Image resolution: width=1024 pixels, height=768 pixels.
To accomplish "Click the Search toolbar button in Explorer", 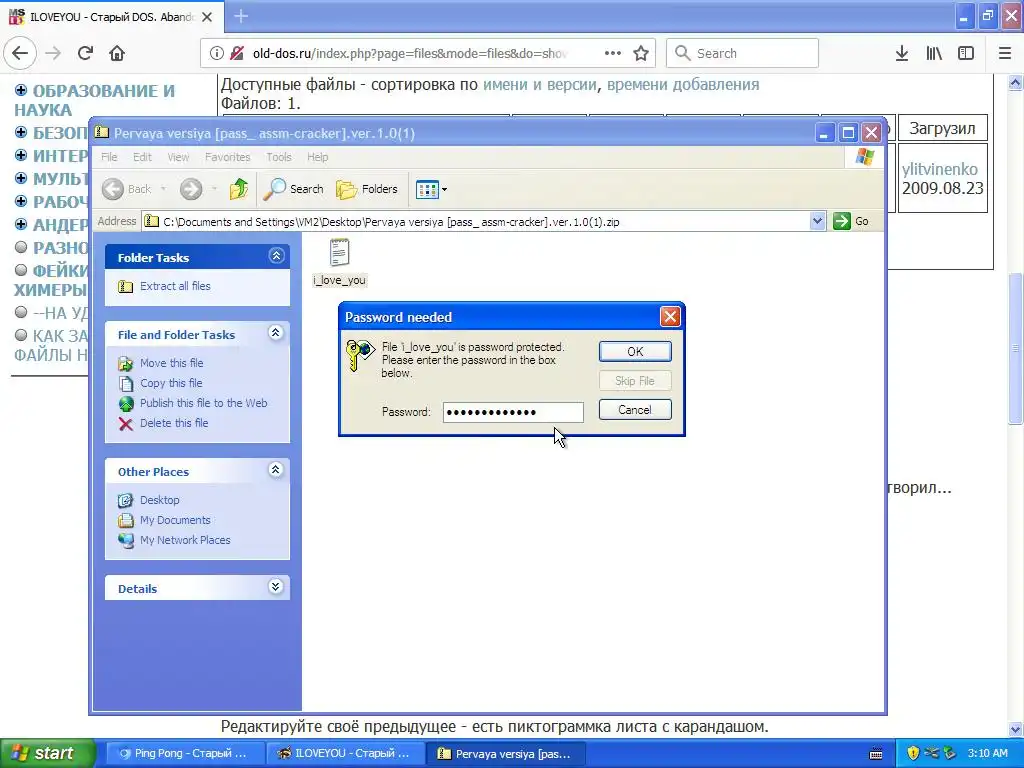I will [293, 189].
